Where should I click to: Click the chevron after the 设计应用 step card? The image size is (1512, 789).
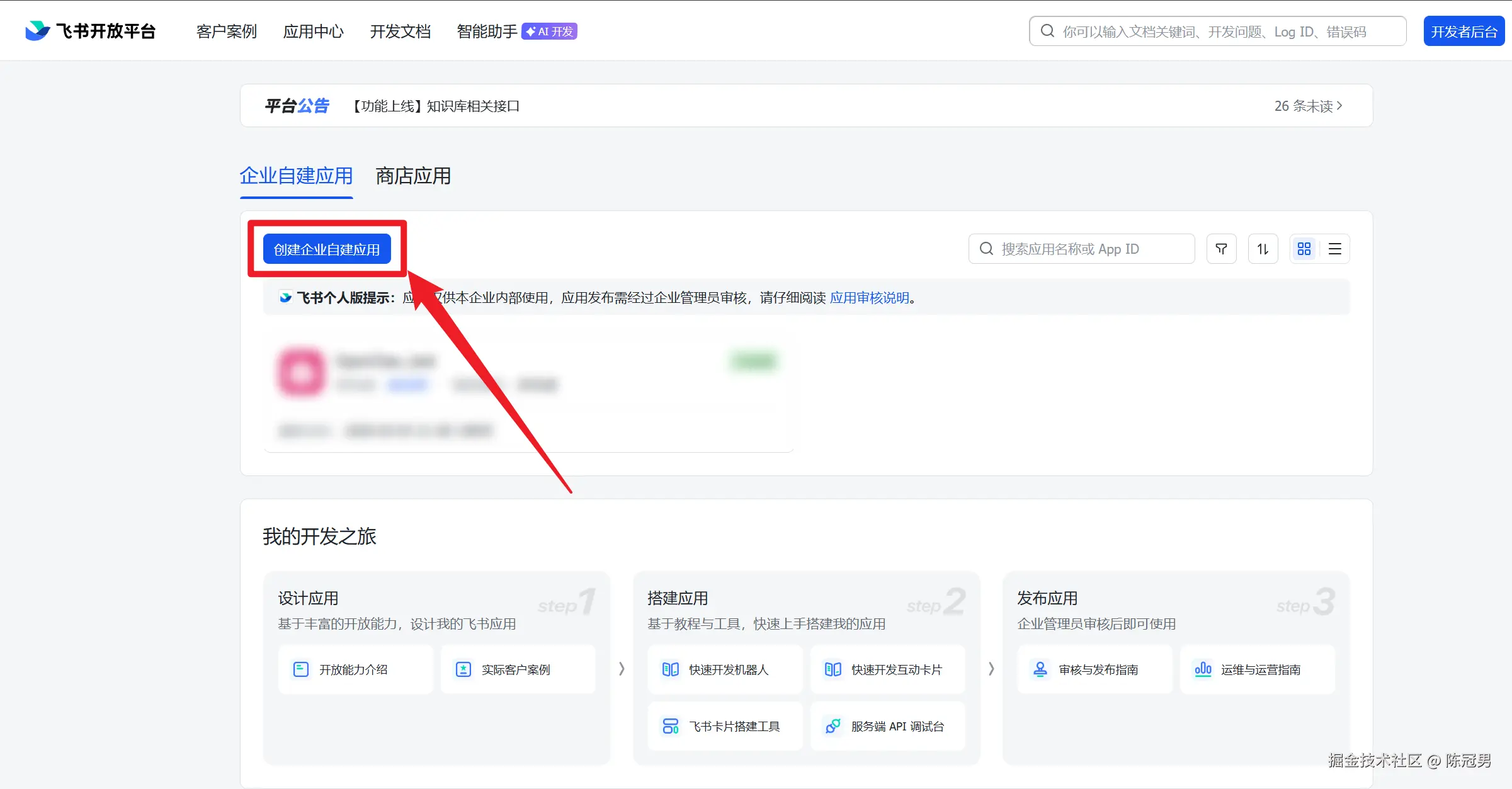(x=622, y=669)
